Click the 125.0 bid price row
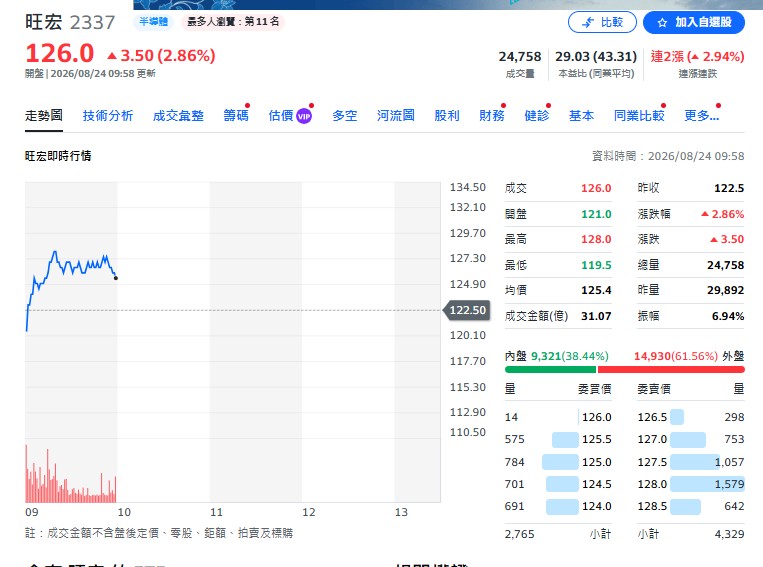The width and height of the screenshot is (763, 567). click(558, 462)
